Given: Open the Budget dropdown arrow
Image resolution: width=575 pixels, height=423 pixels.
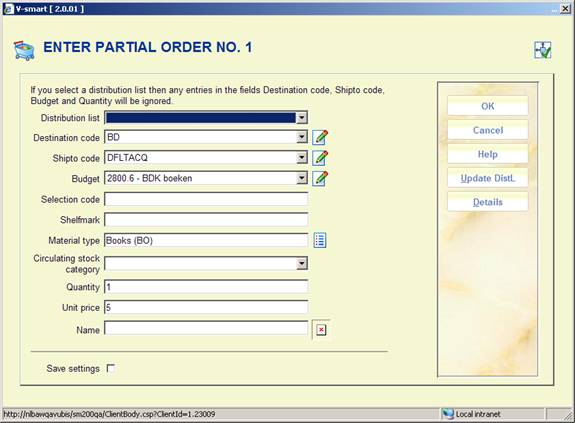Looking at the screenshot, I should [301, 178].
